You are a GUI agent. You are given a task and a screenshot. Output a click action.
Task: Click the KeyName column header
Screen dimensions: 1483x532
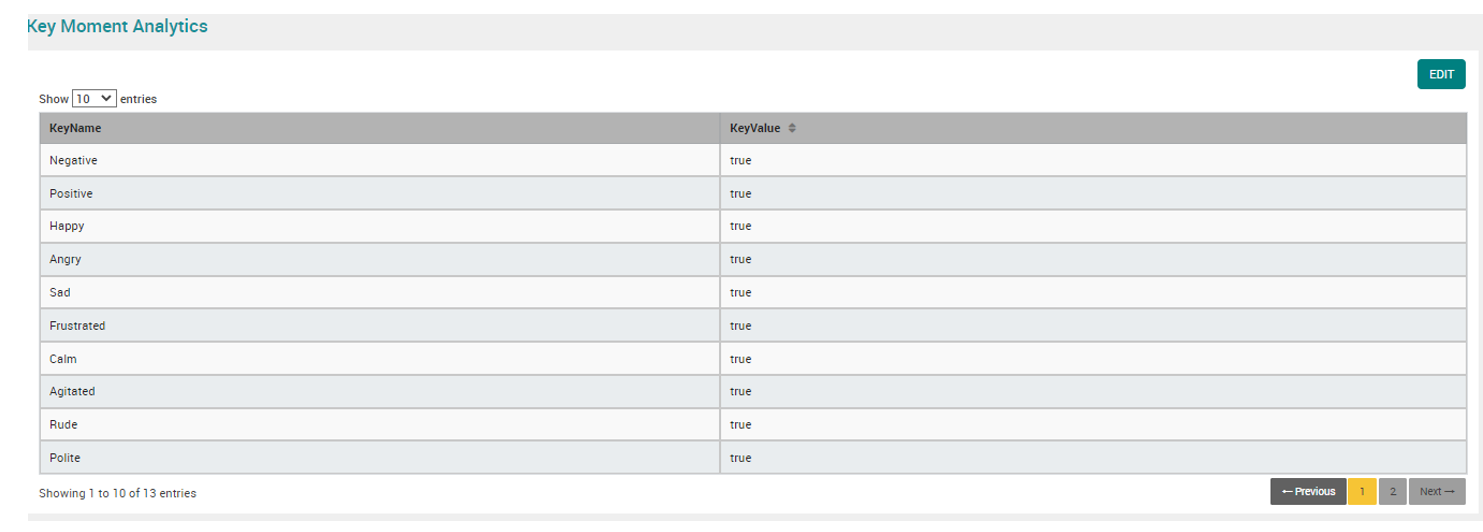[x=75, y=128]
